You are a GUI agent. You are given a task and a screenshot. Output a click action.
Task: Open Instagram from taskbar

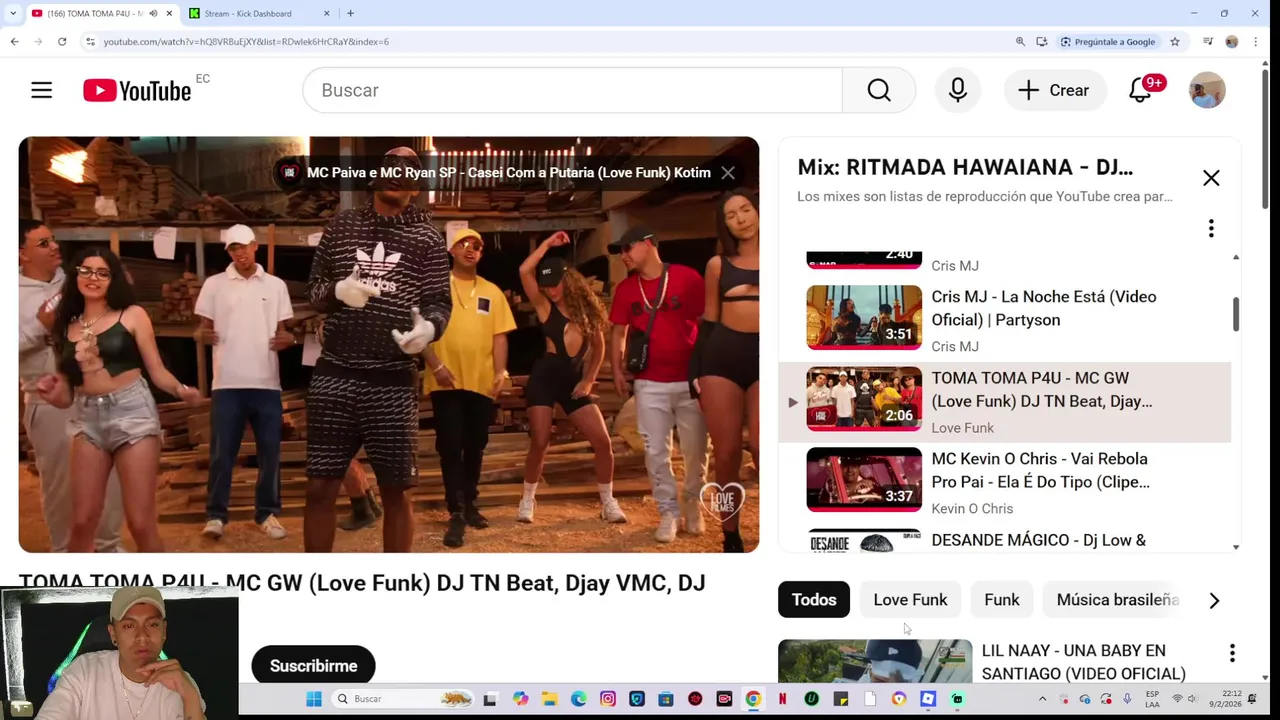[x=608, y=699]
